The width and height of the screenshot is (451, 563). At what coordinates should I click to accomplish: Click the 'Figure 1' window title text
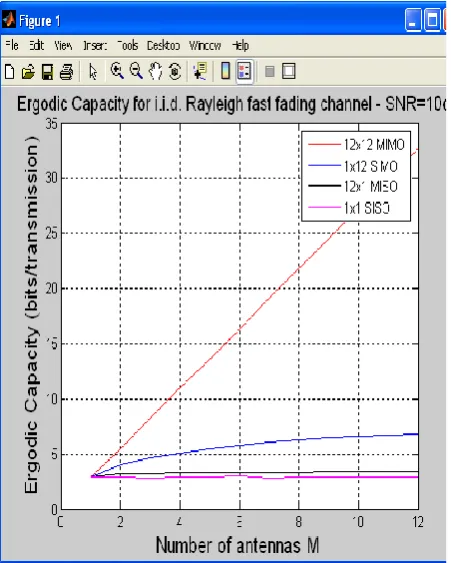tap(39, 21)
